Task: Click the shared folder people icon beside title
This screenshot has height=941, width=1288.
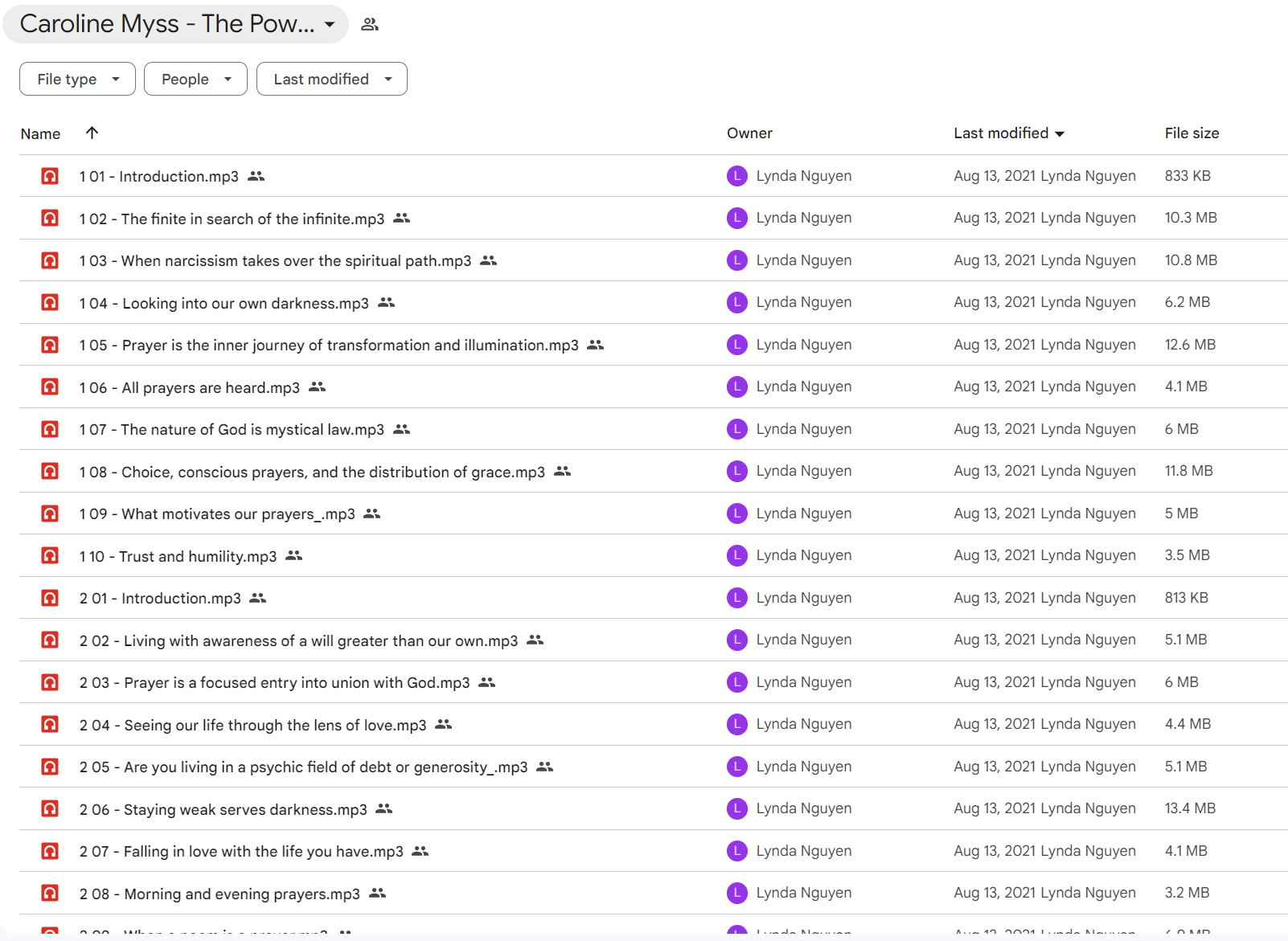Action: pos(370,24)
